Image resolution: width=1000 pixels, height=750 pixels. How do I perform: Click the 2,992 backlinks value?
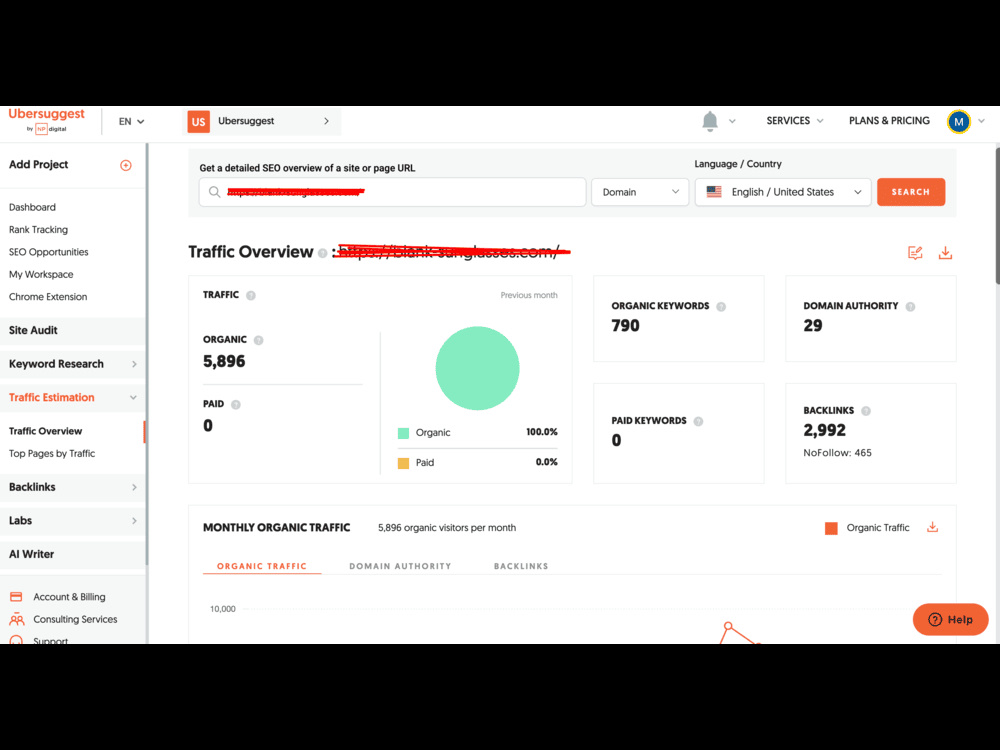[824, 430]
